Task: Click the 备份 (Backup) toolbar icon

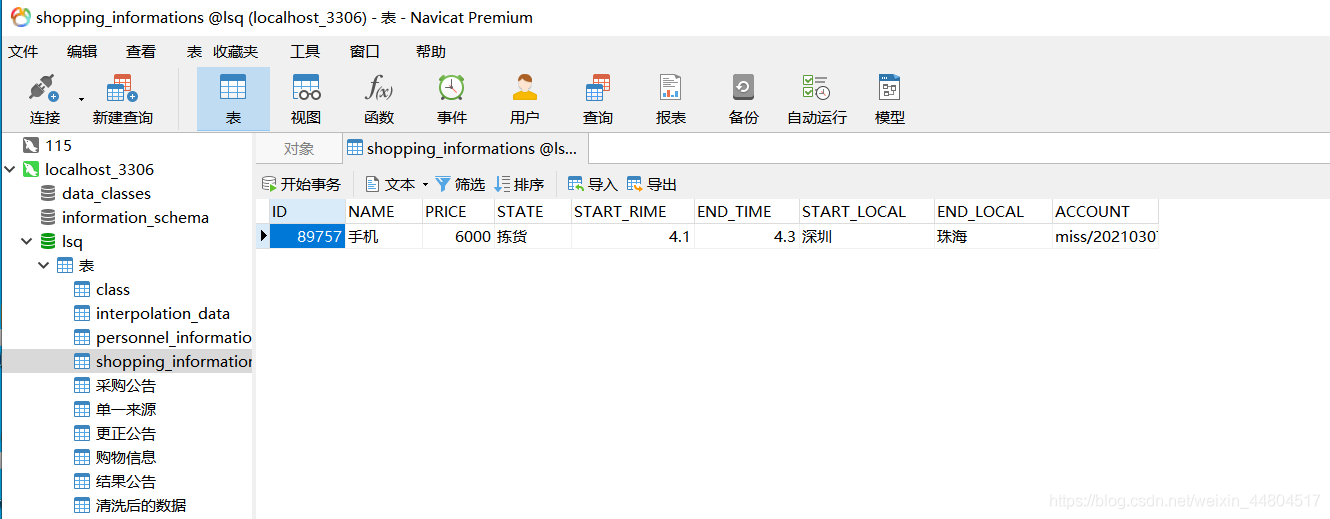Action: pos(743,99)
